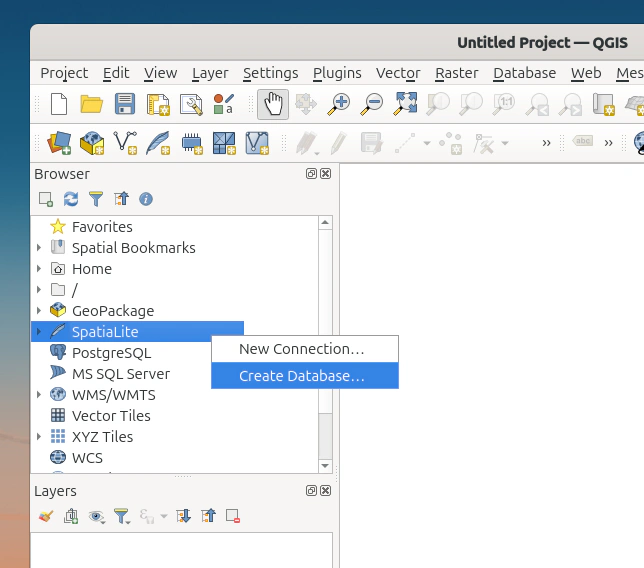Viewport: 644px width, 568px height.
Task: Choose Create Database… from context menu
Action: click(x=302, y=376)
